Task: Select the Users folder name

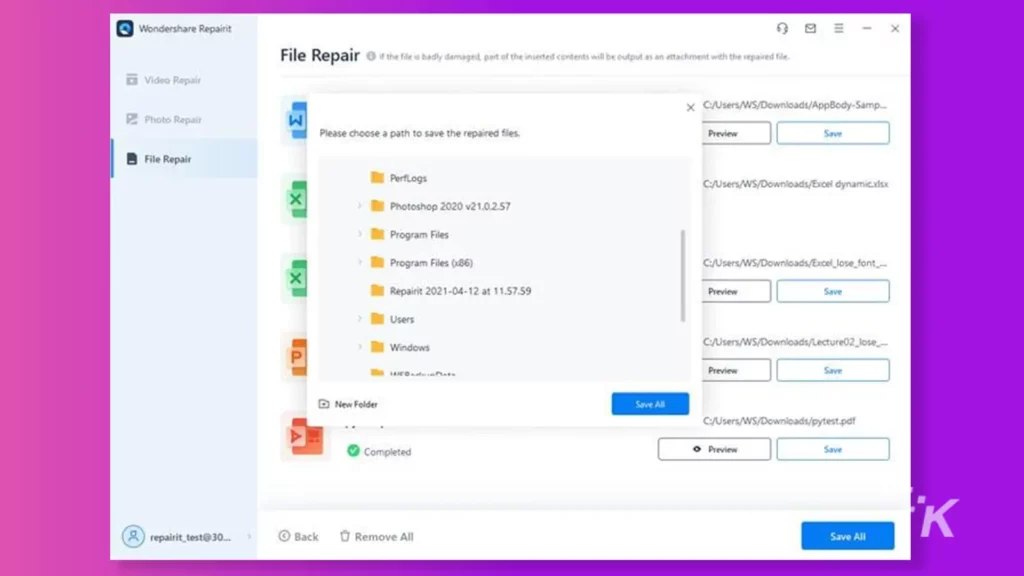Action: (x=402, y=319)
